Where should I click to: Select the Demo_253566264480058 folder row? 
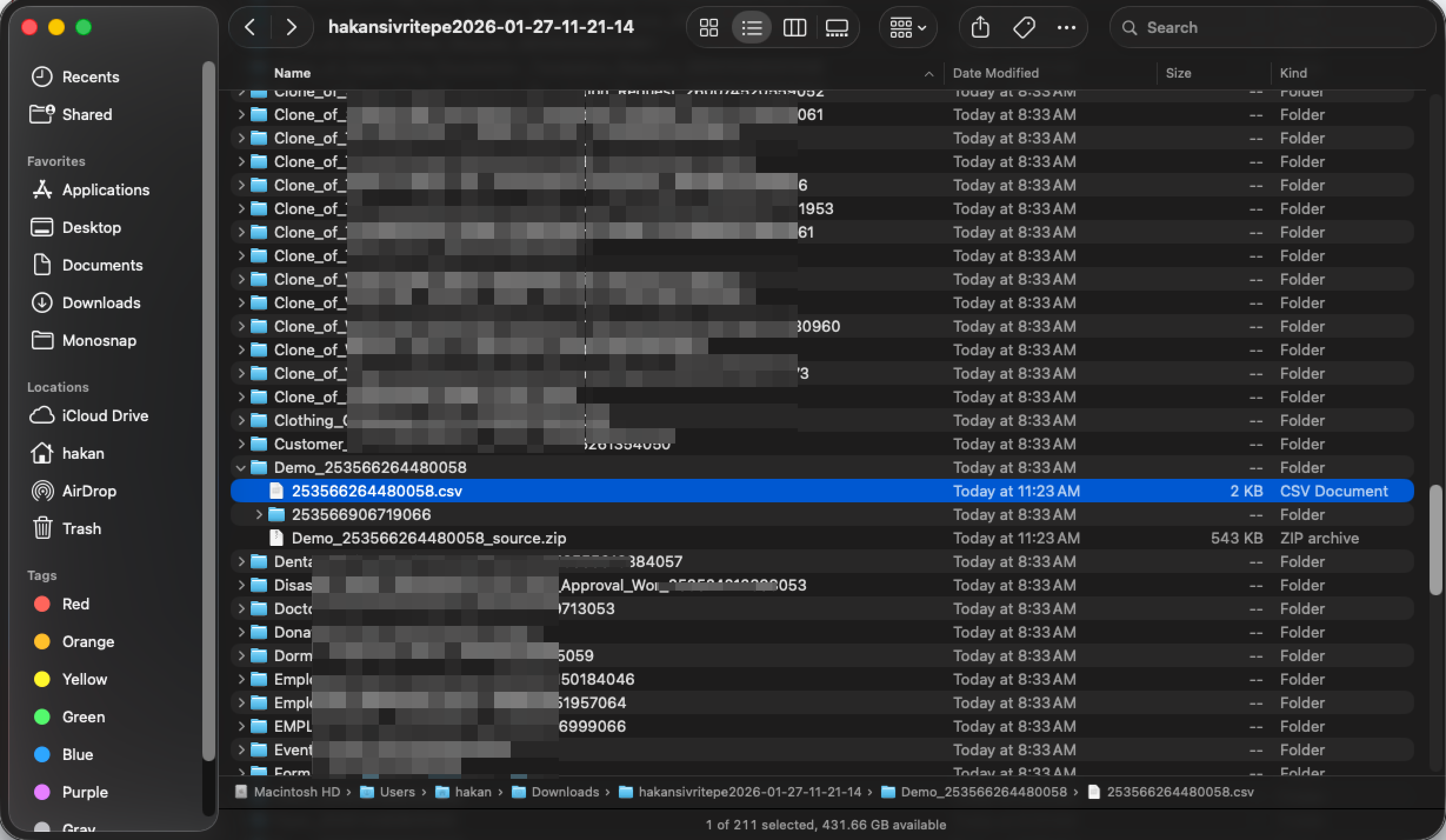[x=822, y=468]
